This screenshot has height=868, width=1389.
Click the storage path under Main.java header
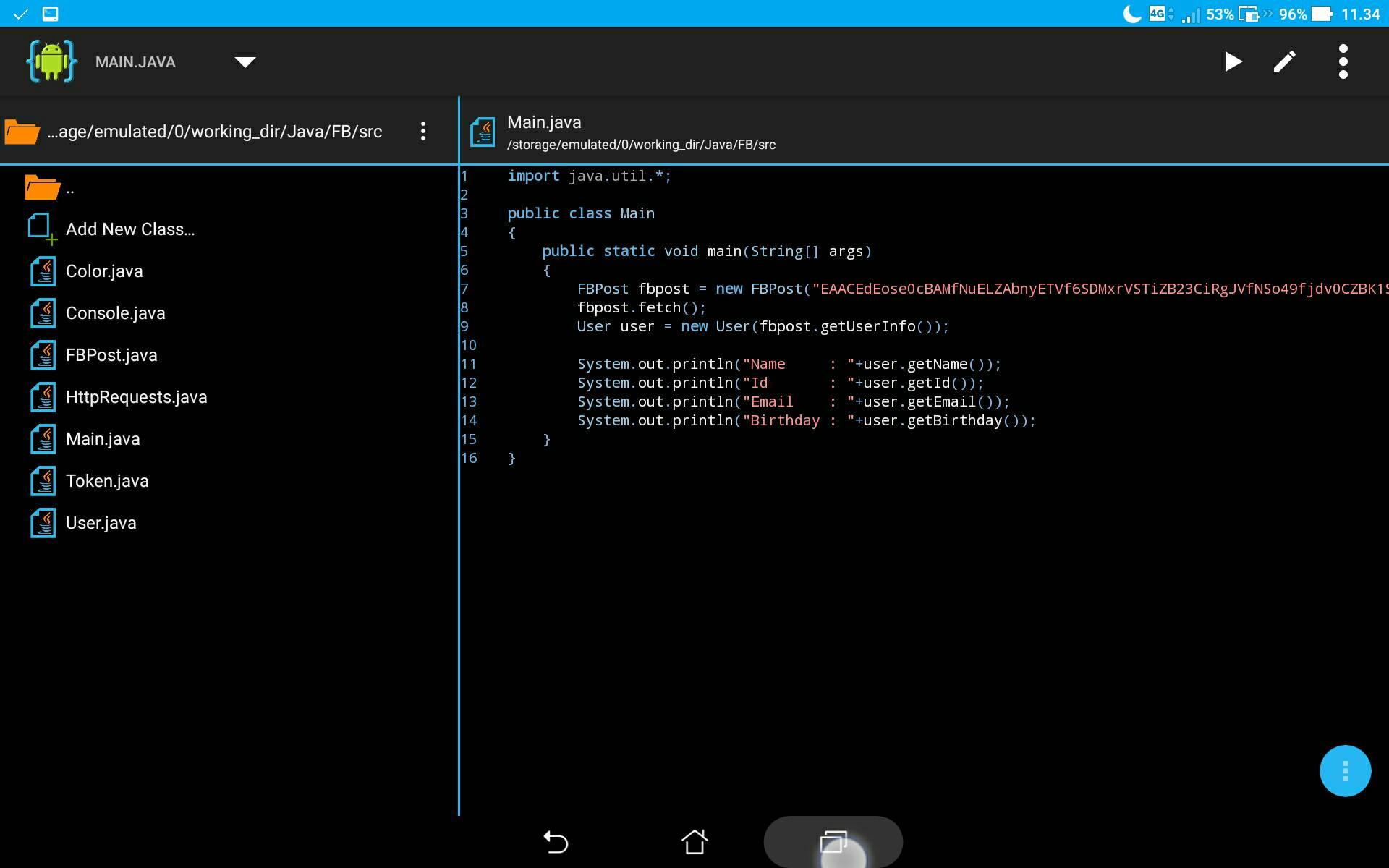pyautogui.click(x=641, y=145)
